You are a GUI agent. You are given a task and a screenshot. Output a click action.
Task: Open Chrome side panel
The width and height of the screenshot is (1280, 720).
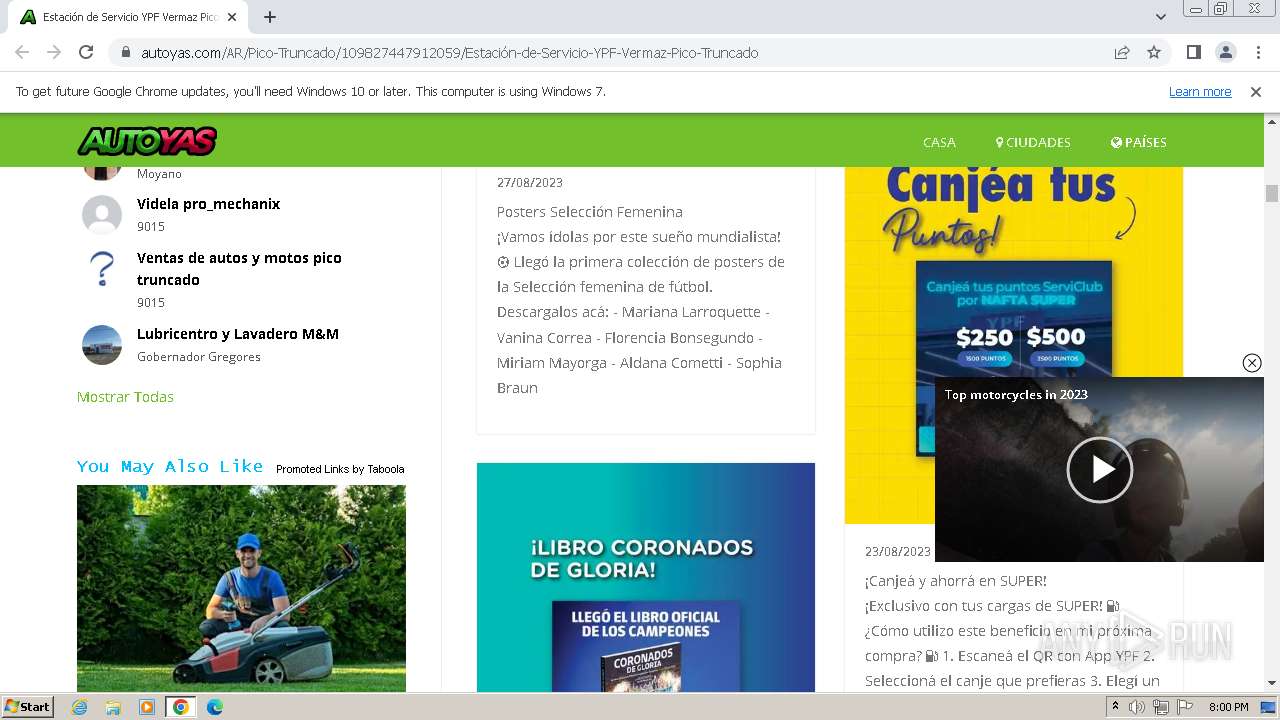point(1193,52)
